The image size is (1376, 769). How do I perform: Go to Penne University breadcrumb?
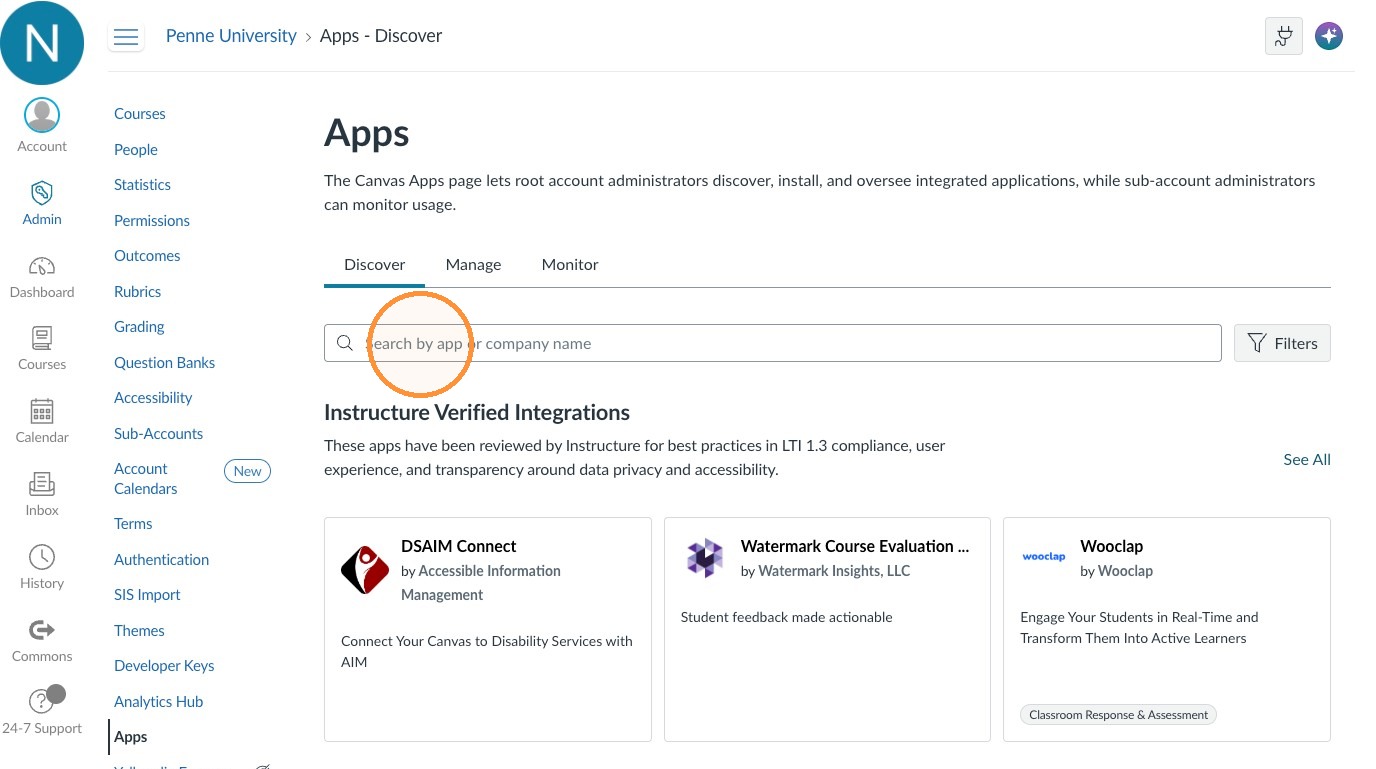(x=231, y=36)
